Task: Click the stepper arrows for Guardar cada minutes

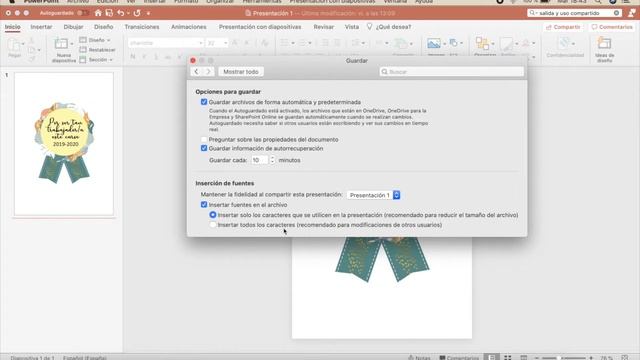Action: [x=272, y=160]
